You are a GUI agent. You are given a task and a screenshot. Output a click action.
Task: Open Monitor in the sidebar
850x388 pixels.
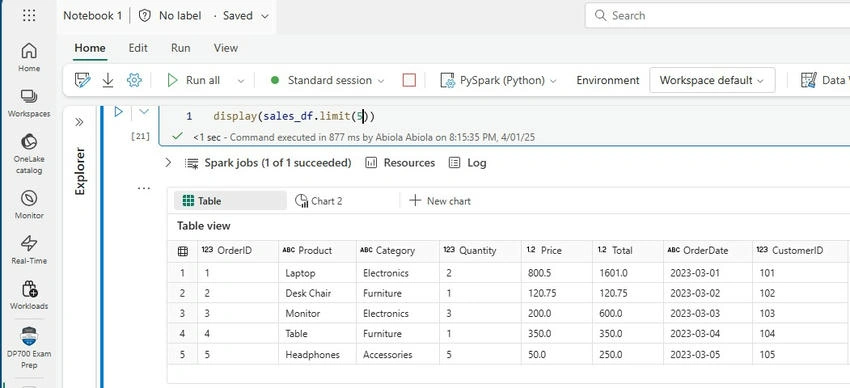coord(29,204)
